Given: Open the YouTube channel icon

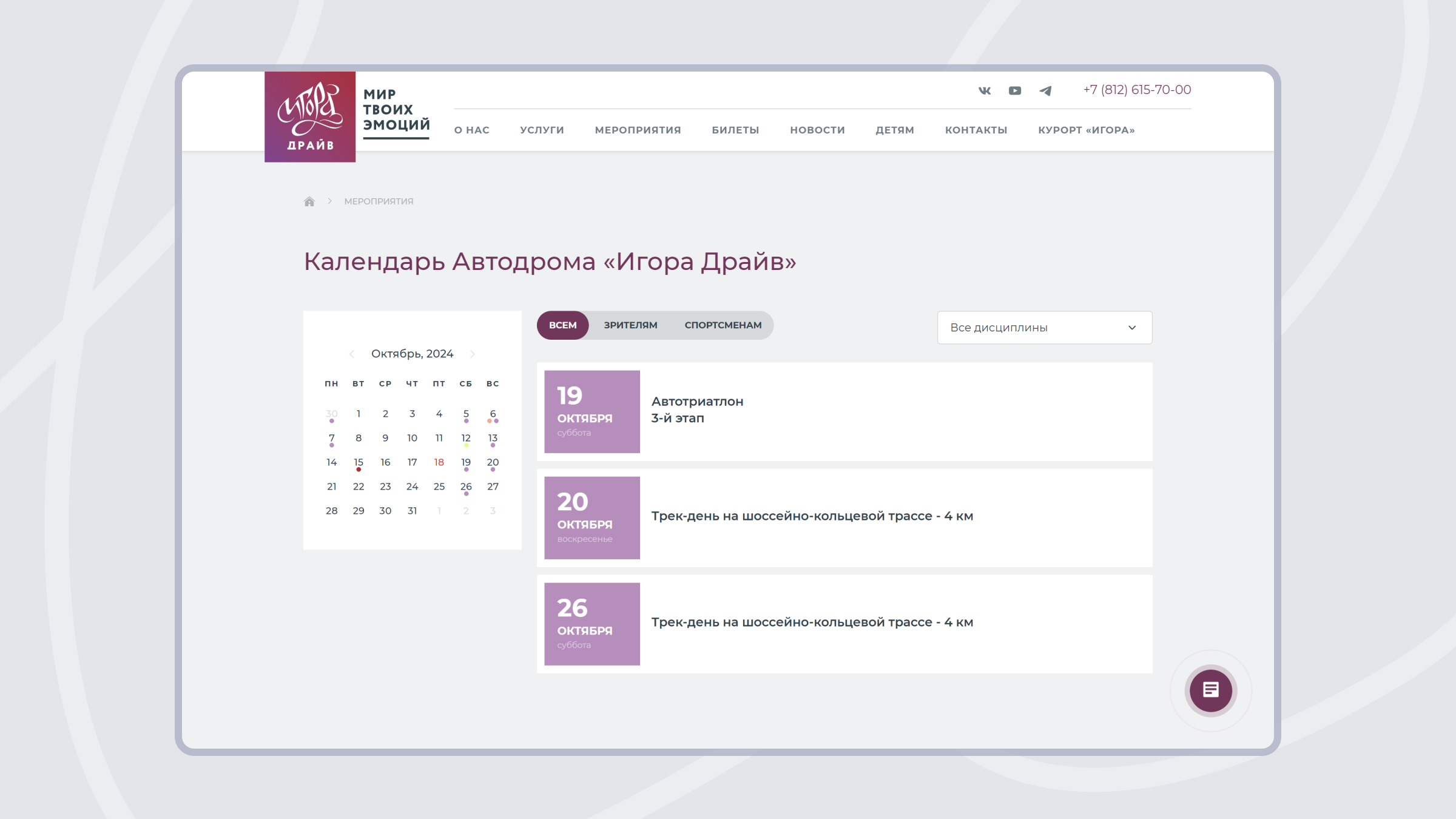Looking at the screenshot, I should pyautogui.click(x=1015, y=90).
